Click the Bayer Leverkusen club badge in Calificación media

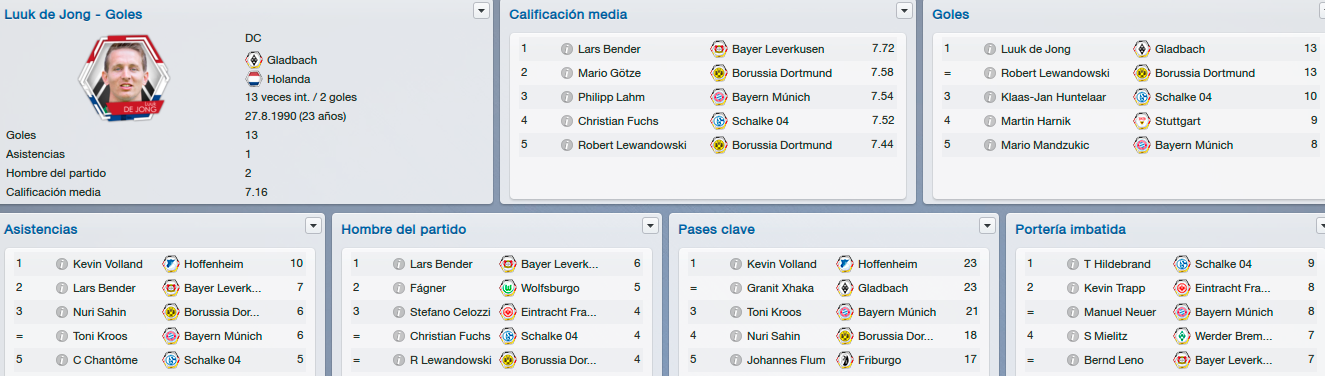click(718, 49)
